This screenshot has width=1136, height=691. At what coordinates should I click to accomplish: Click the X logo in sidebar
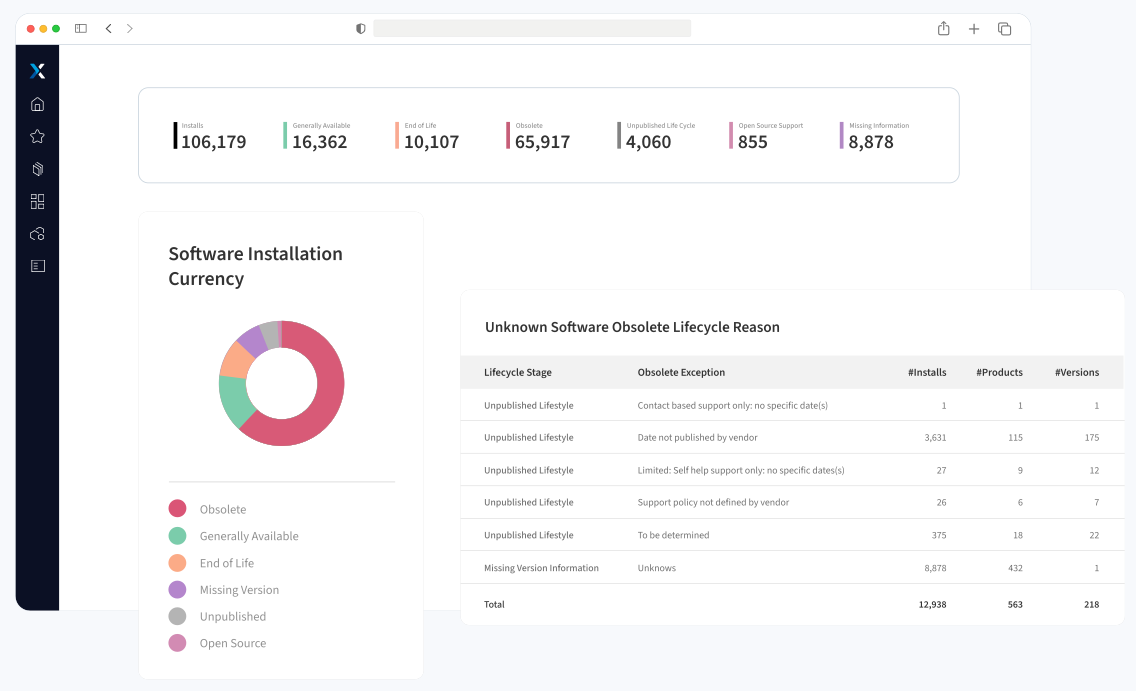(38, 70)
